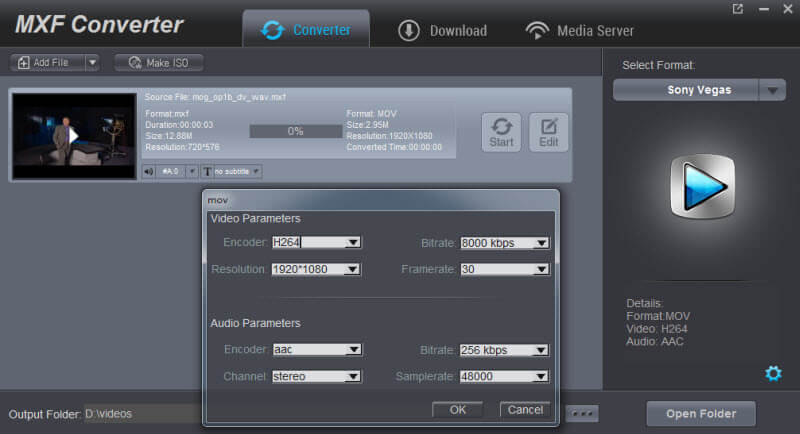Open the audio Encoder aac dropdown
The height and width of the screenshot is (434, 800).
click(x=317, y=349)
